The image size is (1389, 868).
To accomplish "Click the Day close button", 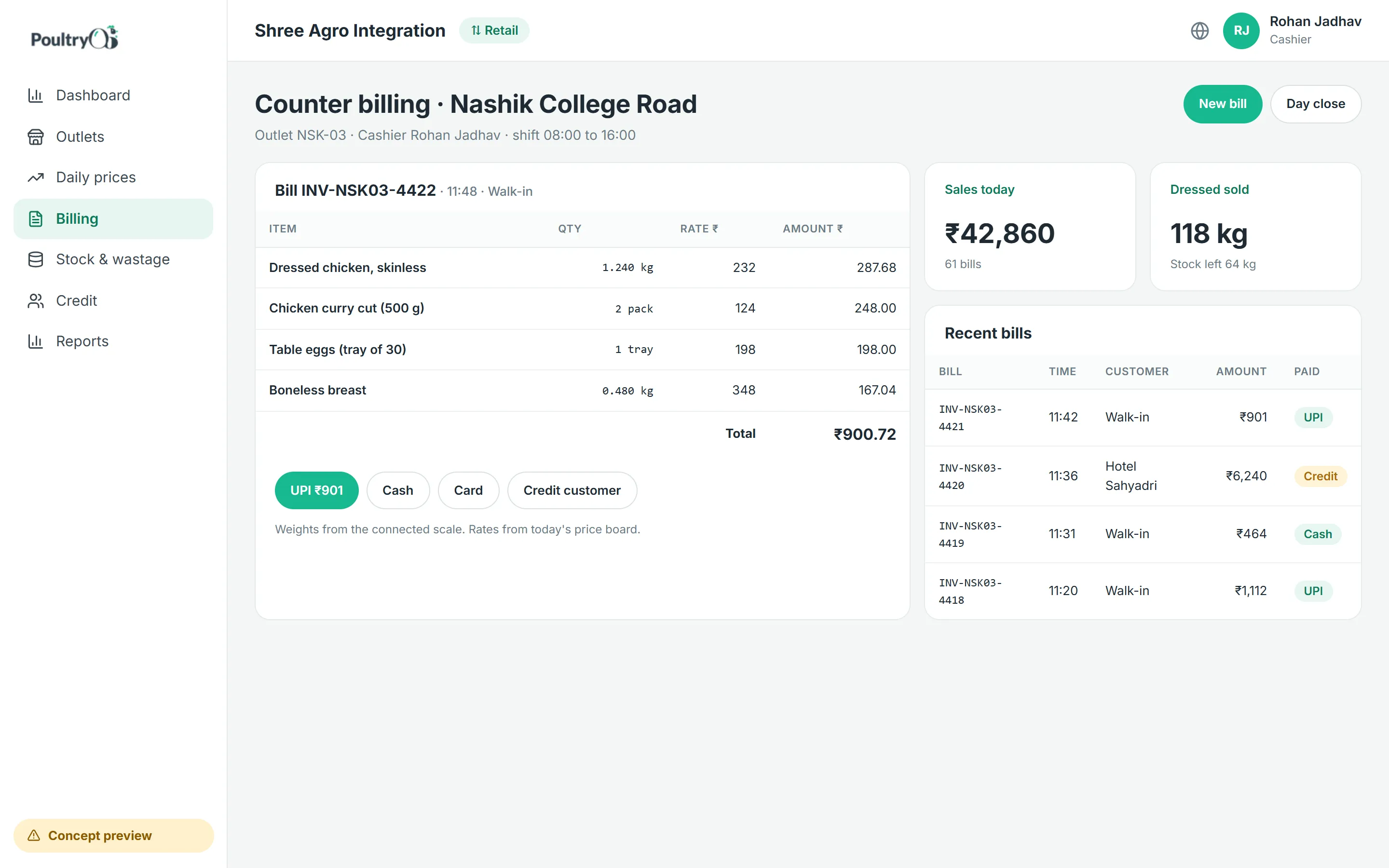I will pos(1316,104).
